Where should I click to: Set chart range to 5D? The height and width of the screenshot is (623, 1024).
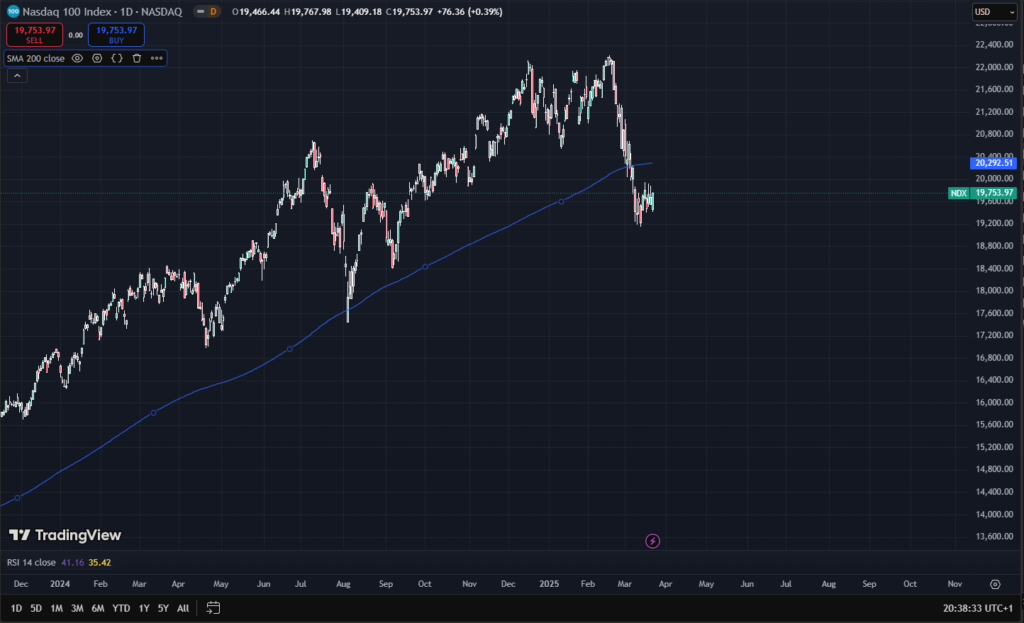click(x=36, y=608)
